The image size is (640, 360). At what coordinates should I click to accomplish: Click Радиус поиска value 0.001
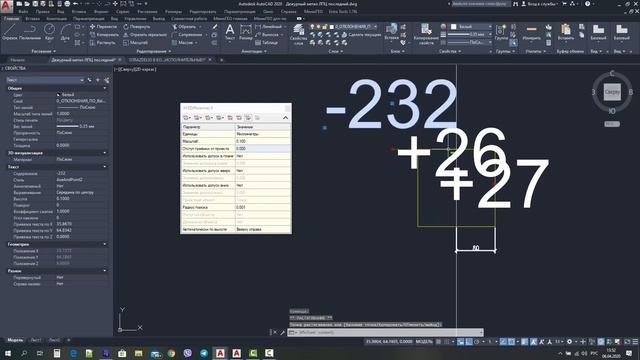pyautogui.click(x=263, y=207)
